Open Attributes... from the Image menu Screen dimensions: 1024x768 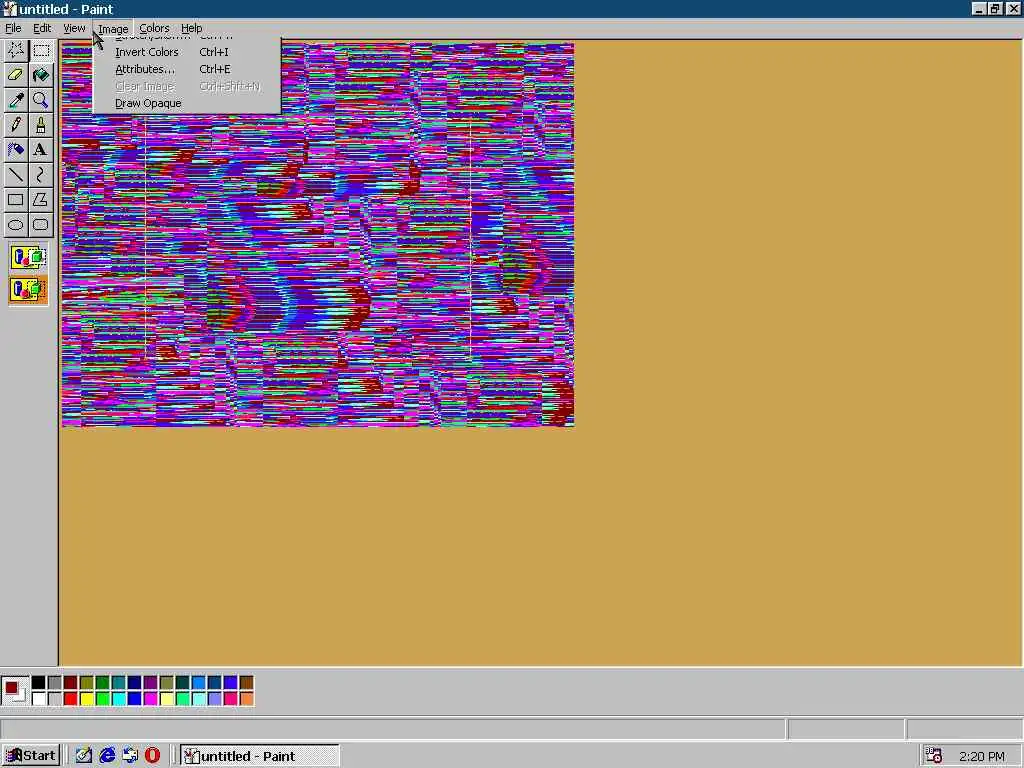pyautogui.click(x=187, y=69)
